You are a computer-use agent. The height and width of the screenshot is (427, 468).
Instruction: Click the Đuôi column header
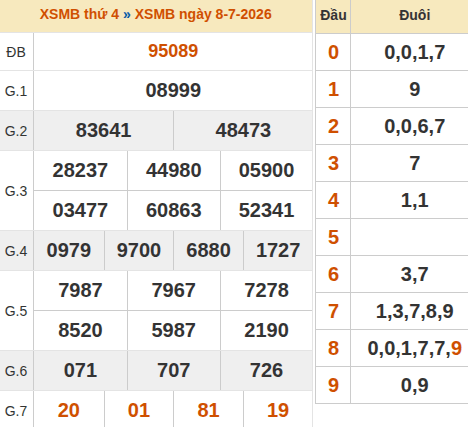[x=415, y=15]
